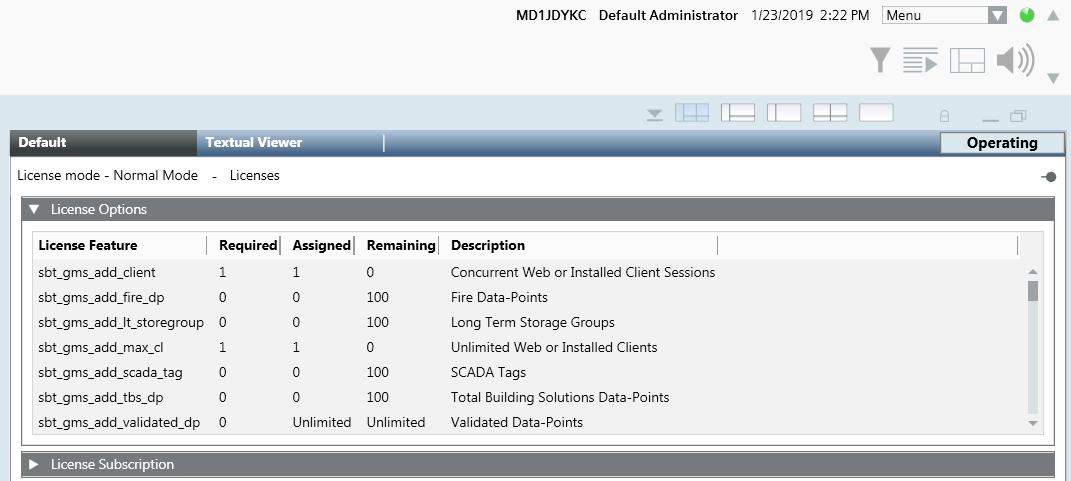Collapse the License Options section
1071x481 pixels.
point(34,209)
